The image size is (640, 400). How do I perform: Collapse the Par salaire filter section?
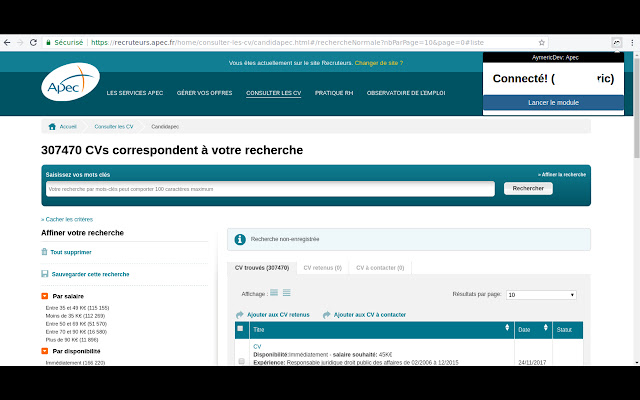(44, 296)
